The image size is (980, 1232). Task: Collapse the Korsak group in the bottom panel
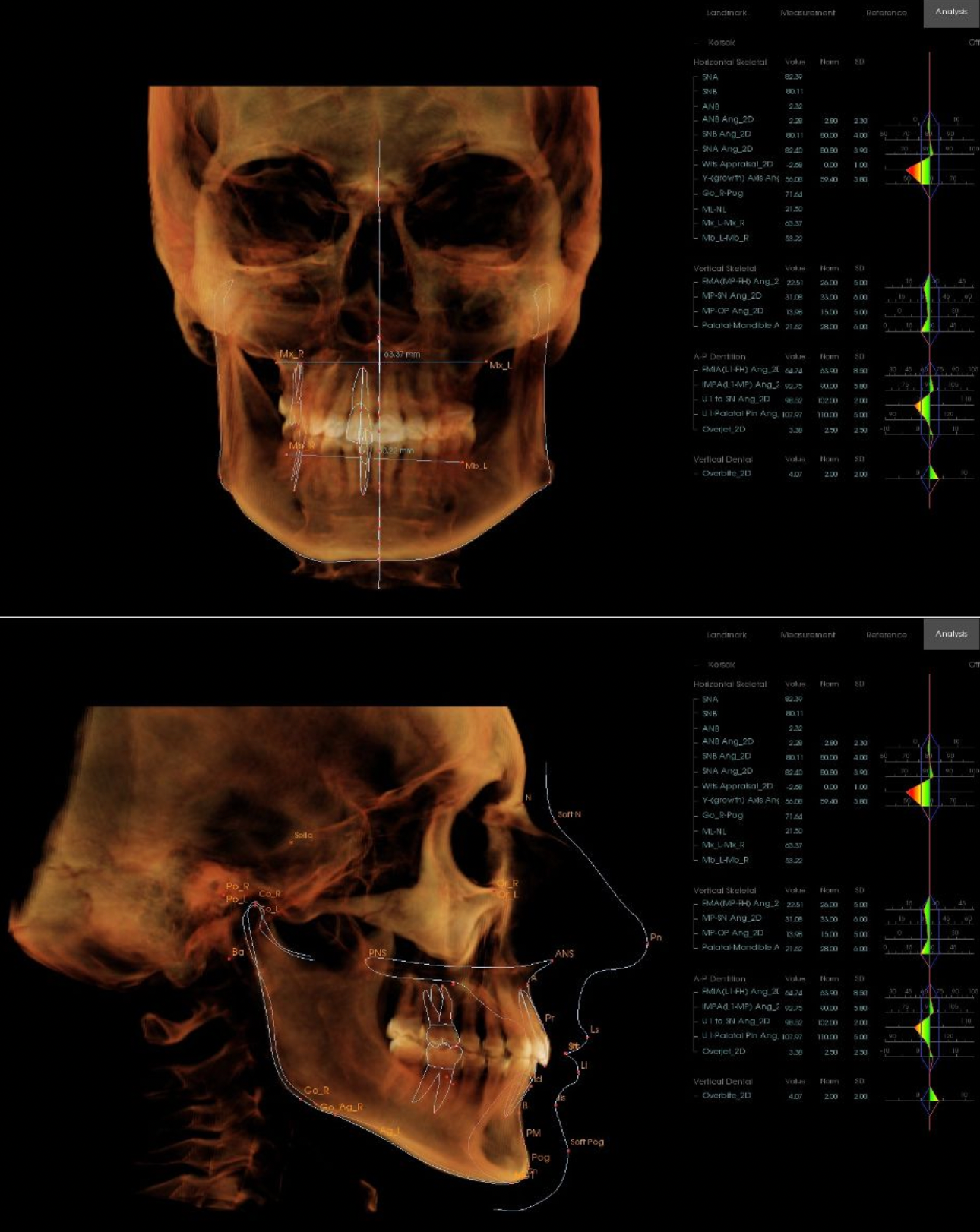pos(697,665)
